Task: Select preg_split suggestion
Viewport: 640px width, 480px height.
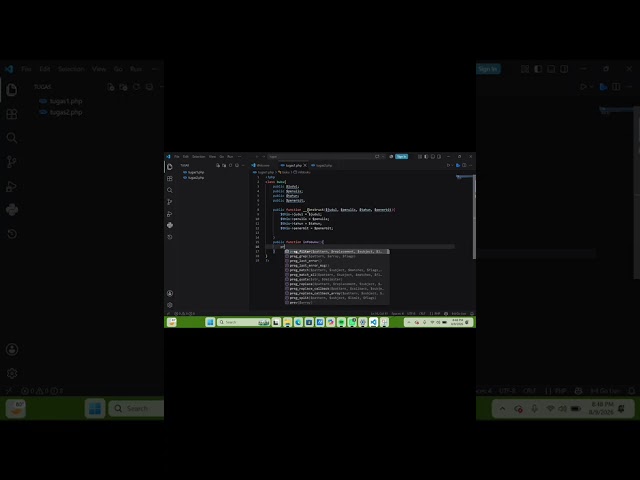Action: click(x=337, y=298)
